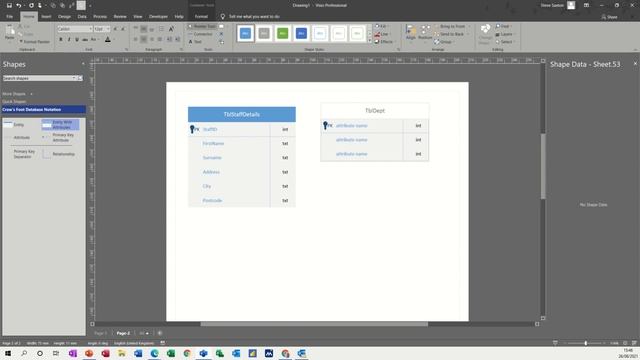Close the Shape Data pane
The image size is (640, 360).
pyautogui.click(x=635, y=64)
